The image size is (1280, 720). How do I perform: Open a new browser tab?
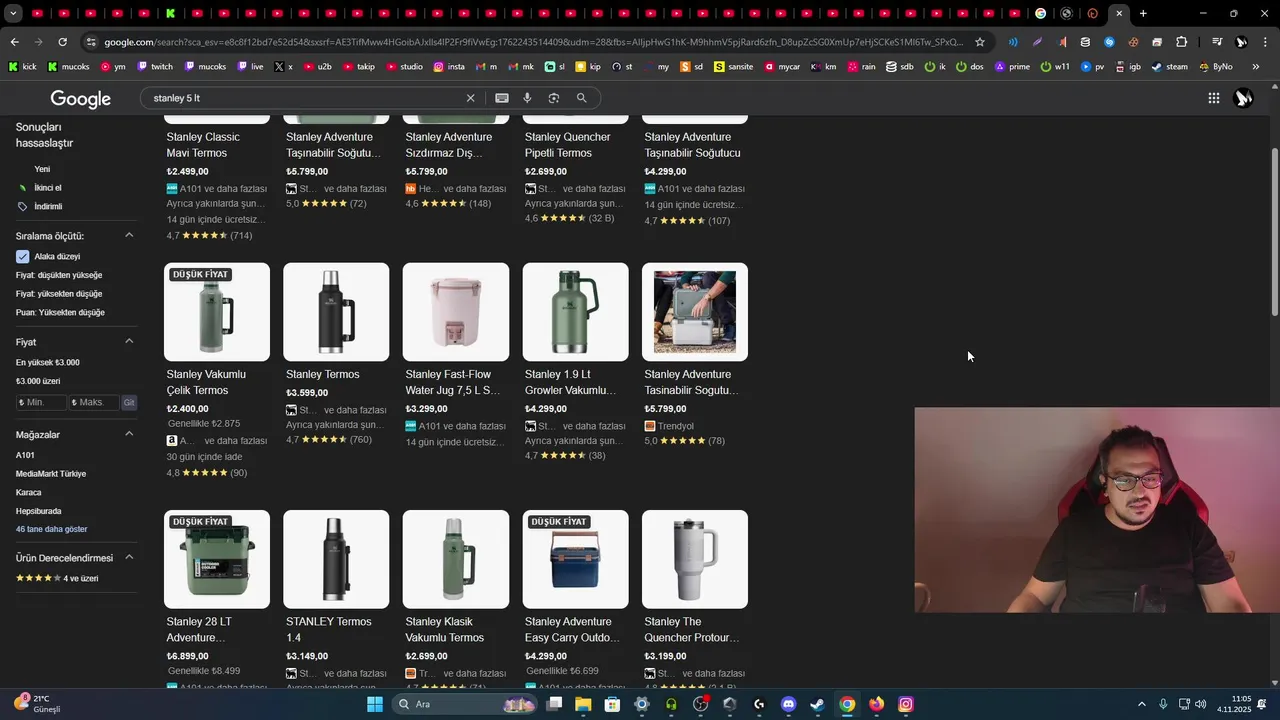pos(1143,14)
